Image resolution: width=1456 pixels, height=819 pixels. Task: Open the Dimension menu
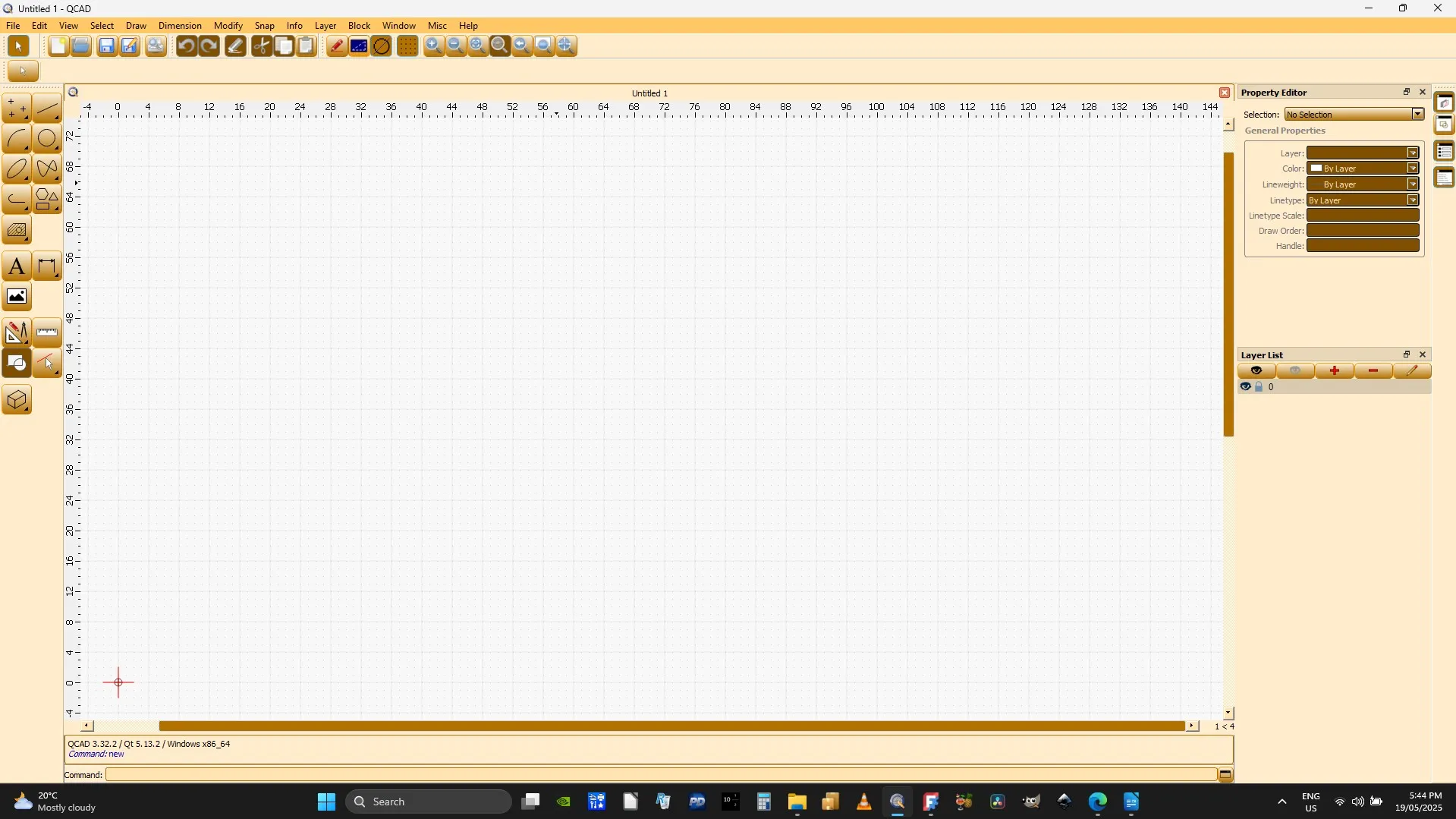[180, 25]
